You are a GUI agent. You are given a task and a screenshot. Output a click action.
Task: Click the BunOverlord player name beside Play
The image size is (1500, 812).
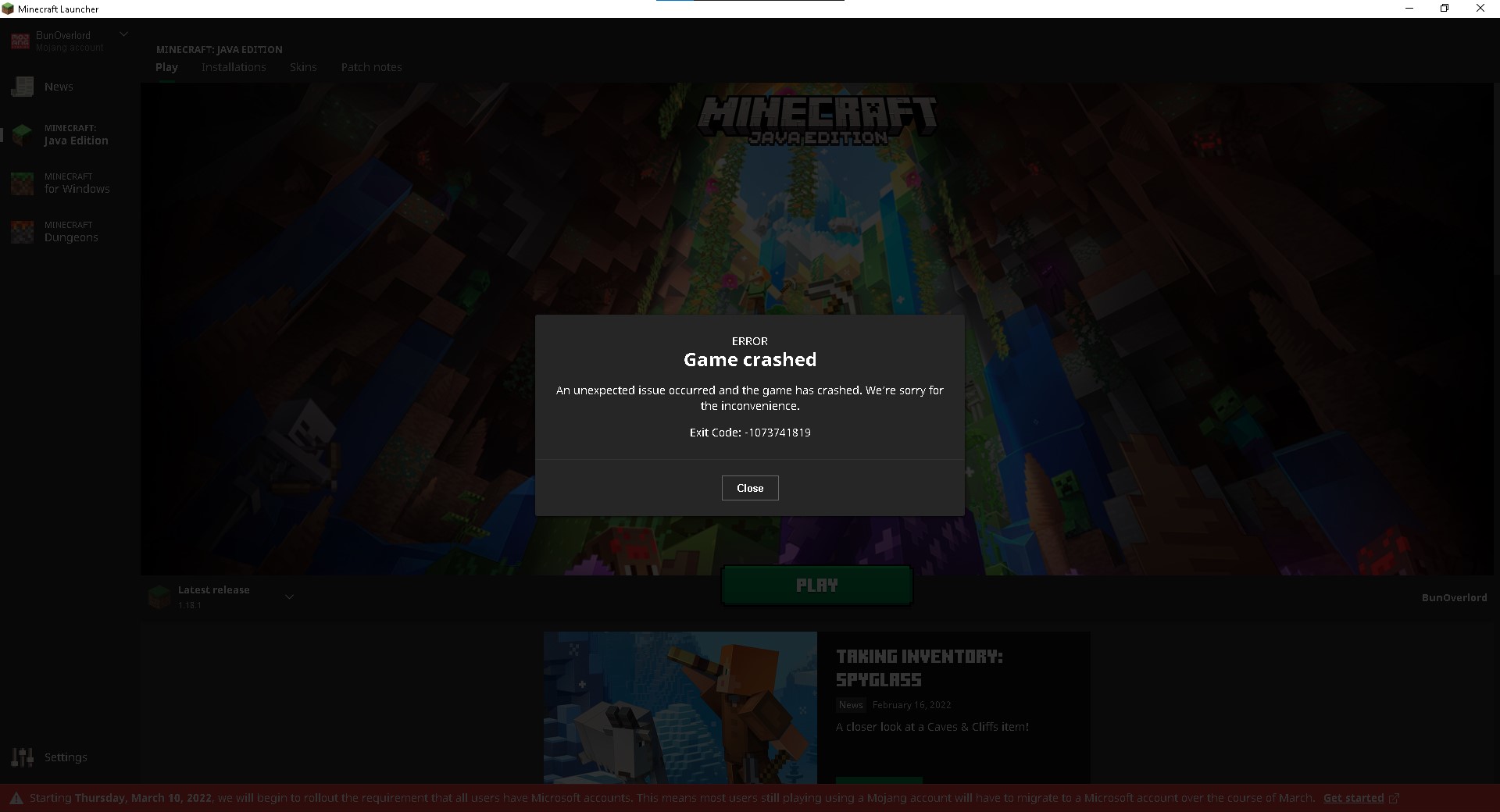1454,598
